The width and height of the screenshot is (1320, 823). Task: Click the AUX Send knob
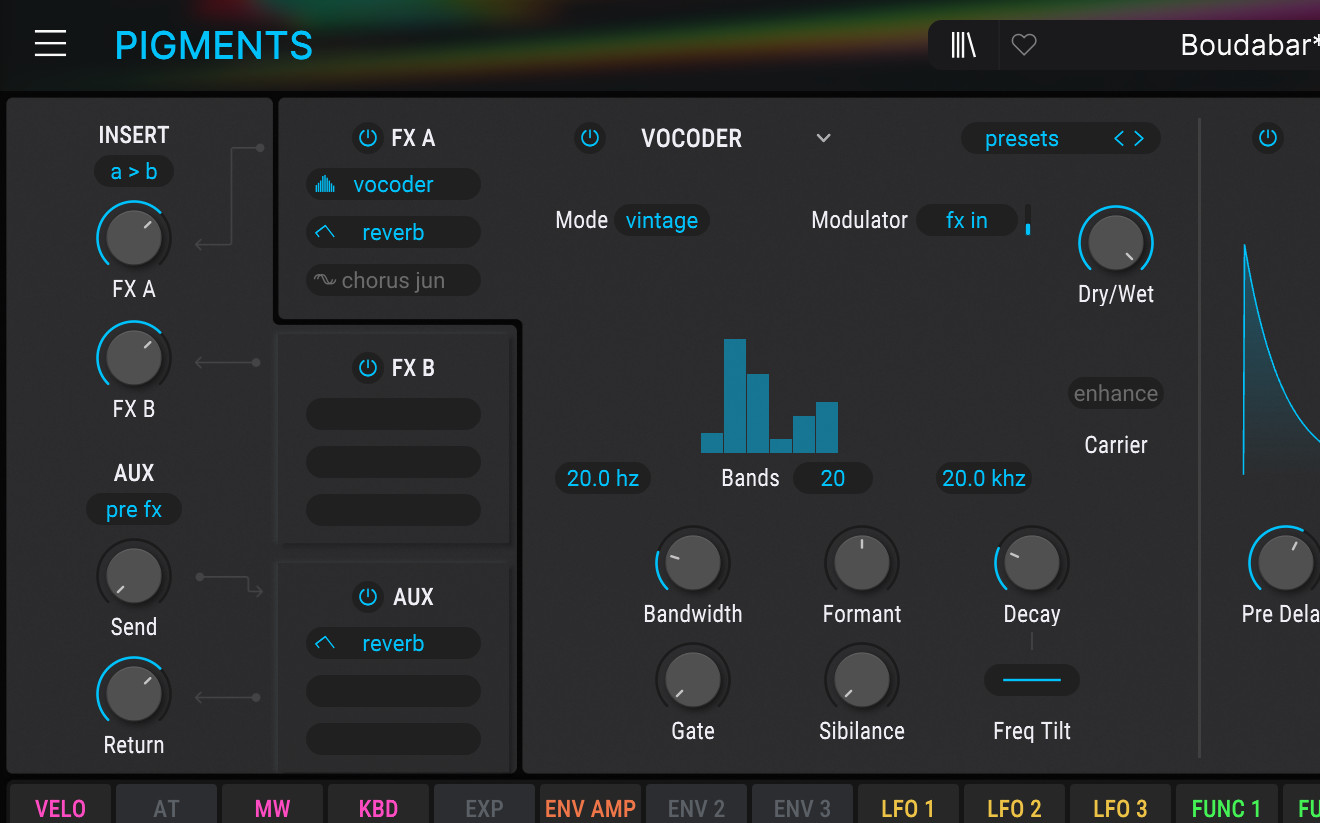click(x=134, y=575)
